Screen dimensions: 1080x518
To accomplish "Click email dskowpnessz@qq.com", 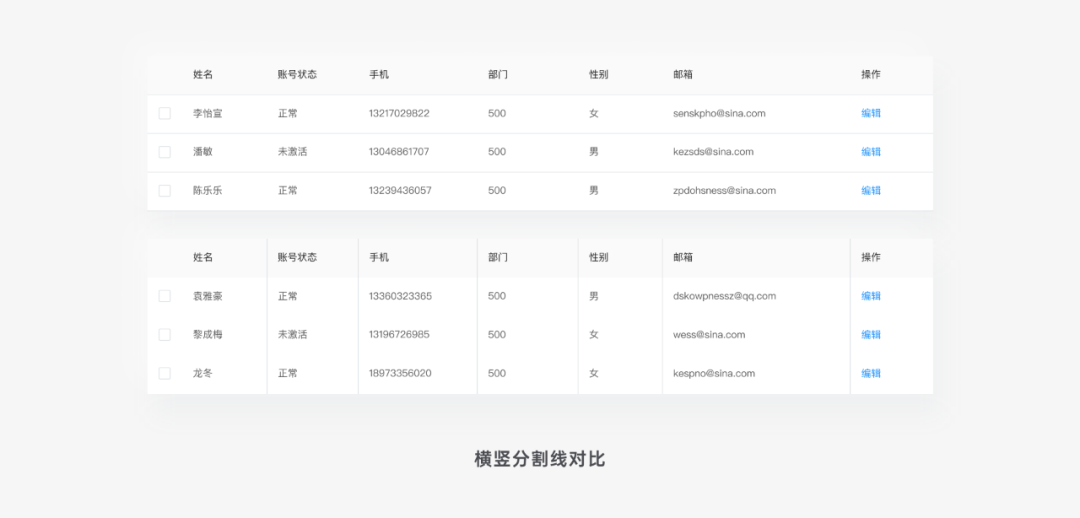I will pos(725,296).
